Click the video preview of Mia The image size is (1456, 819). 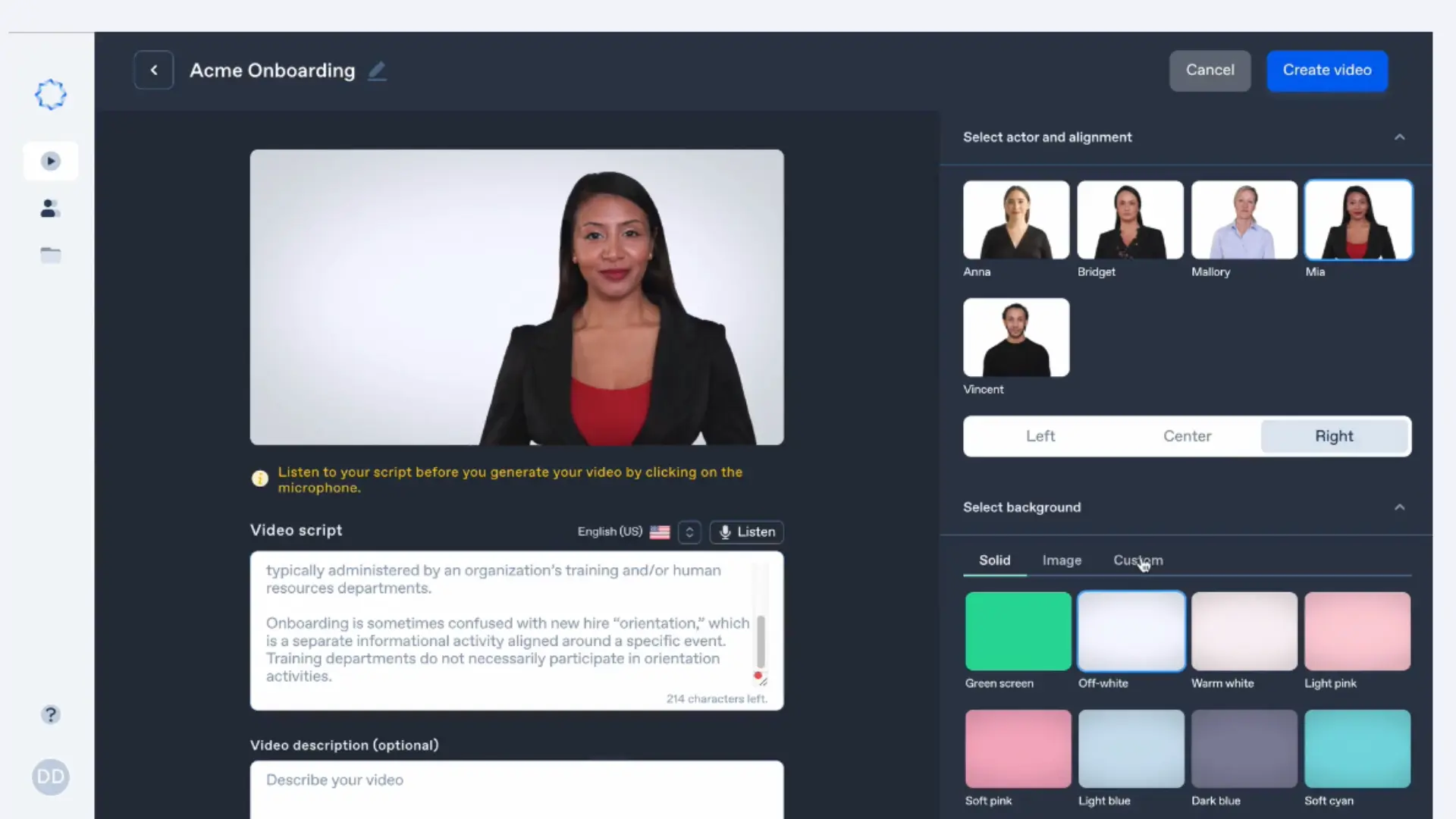click(x=516, y=297)
